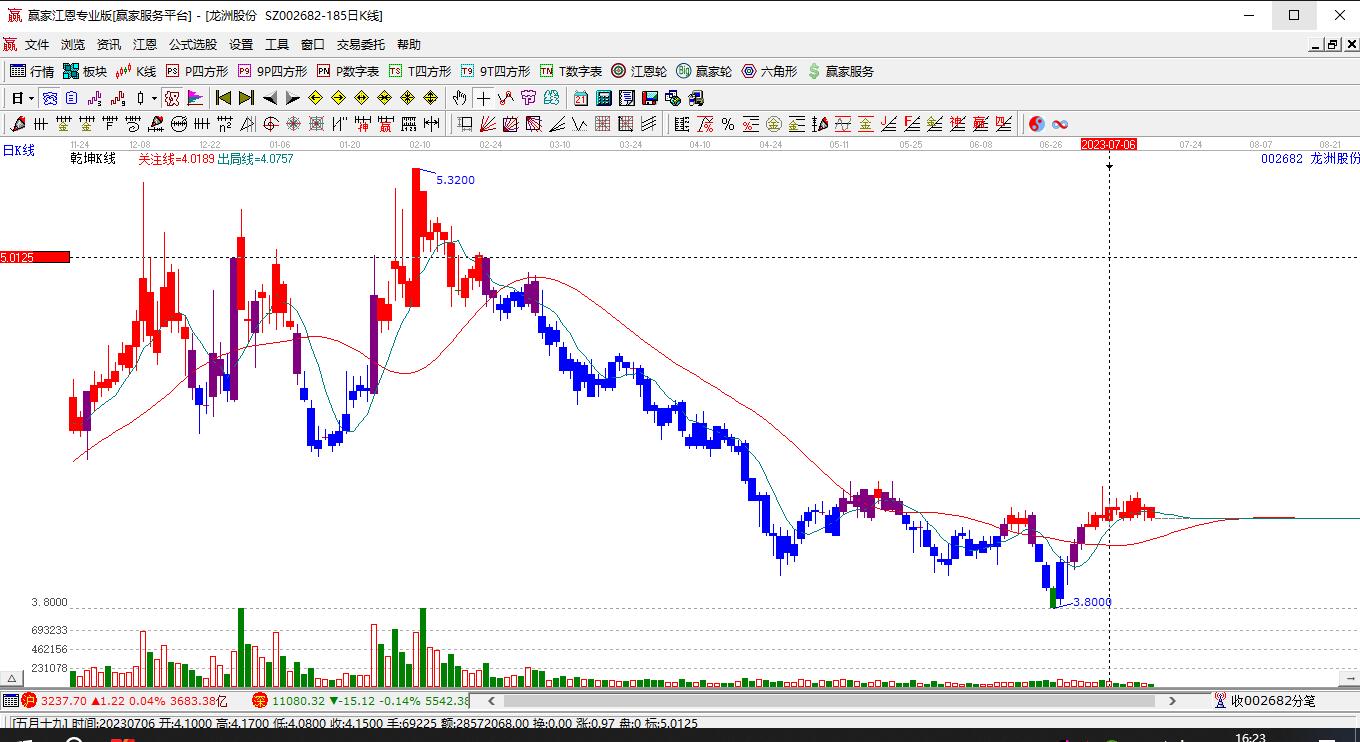The image size is (1360, 742).
Task: Click the Shenzhen index 11080.32 status
Action: pos(360,701)
